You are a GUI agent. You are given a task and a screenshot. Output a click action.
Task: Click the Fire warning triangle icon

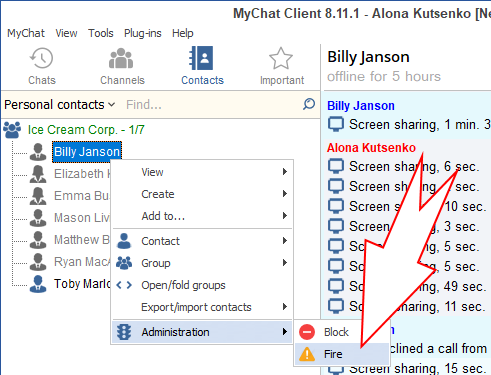pos(307,354)
